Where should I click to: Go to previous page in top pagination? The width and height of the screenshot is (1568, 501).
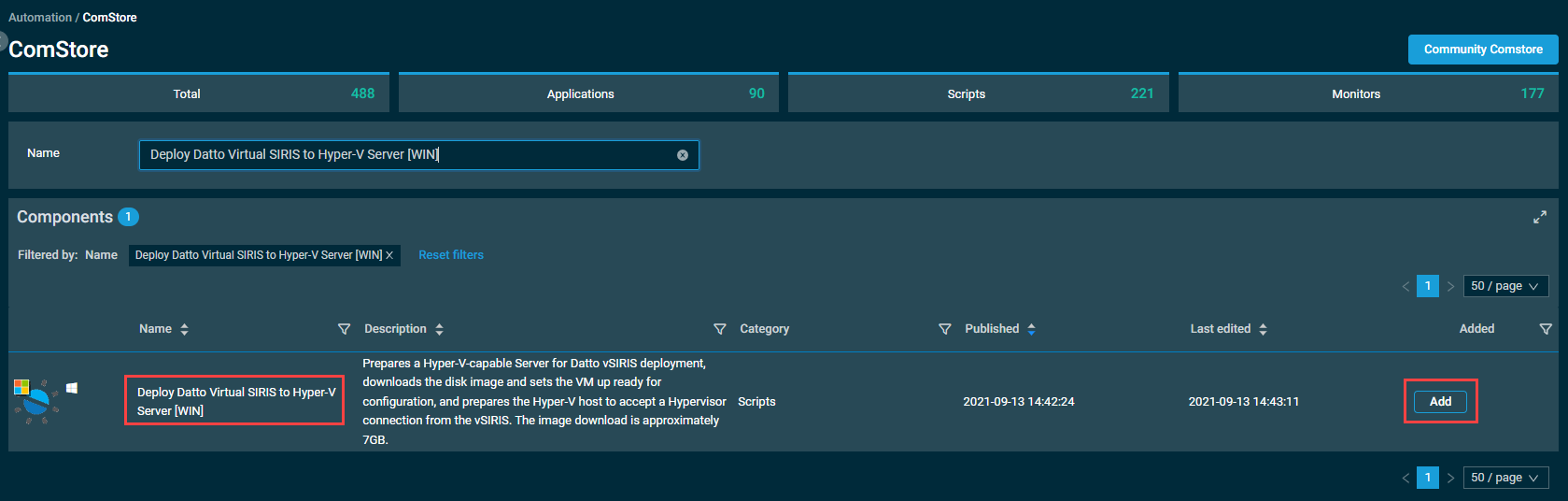[1406, 286]
